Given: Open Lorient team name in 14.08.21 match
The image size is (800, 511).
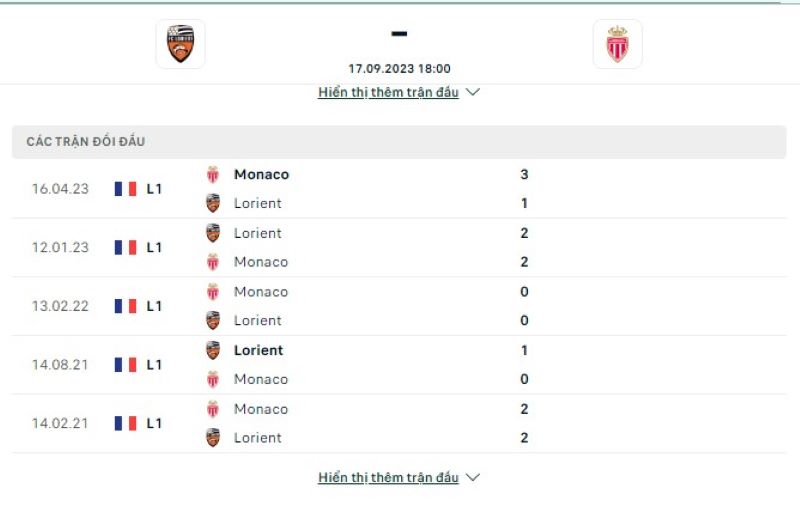Looking at the screenshot, I should (258, 350).
